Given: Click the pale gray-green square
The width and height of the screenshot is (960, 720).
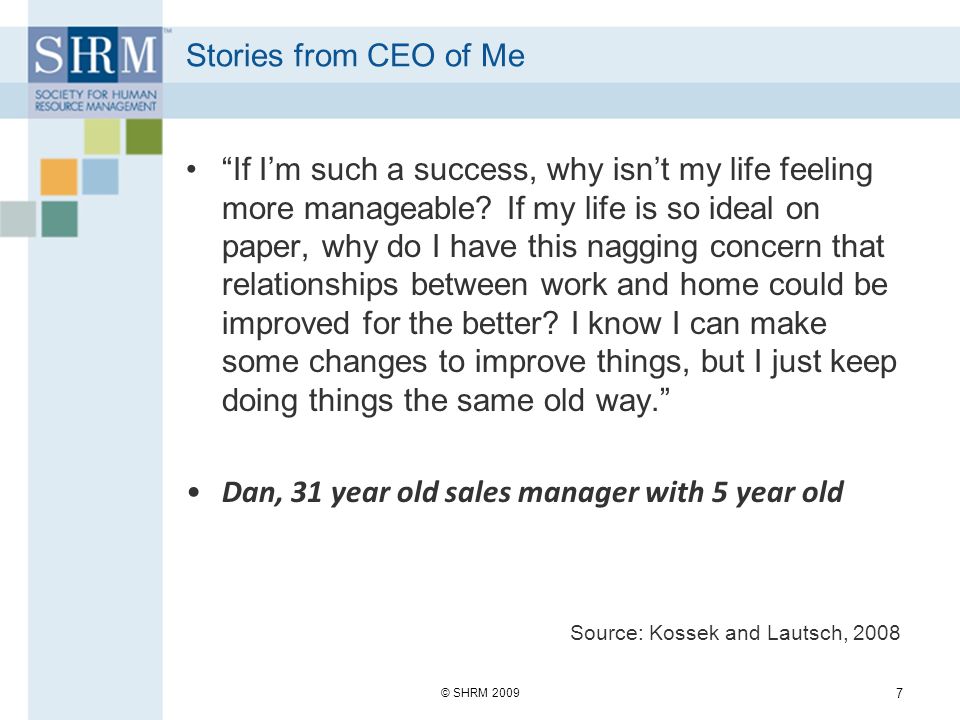Looking at the screenshot, I should click(x=18, y=219).
